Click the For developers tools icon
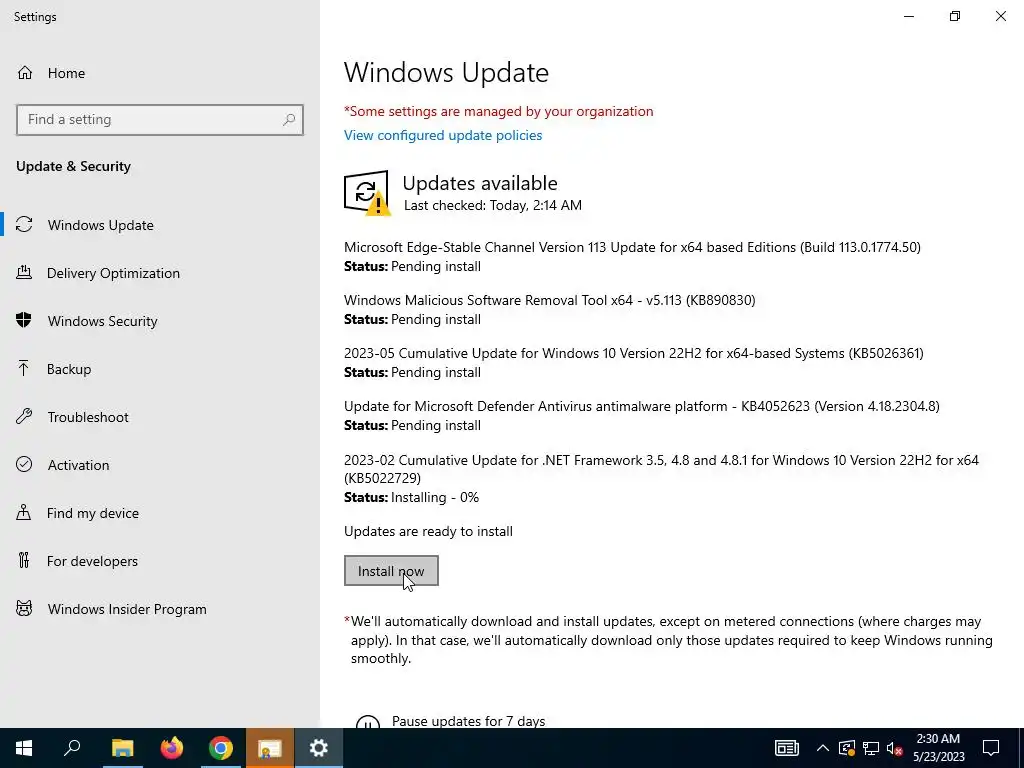The width and height of the screenshot is (1024, 768). (x=24, y=560)
